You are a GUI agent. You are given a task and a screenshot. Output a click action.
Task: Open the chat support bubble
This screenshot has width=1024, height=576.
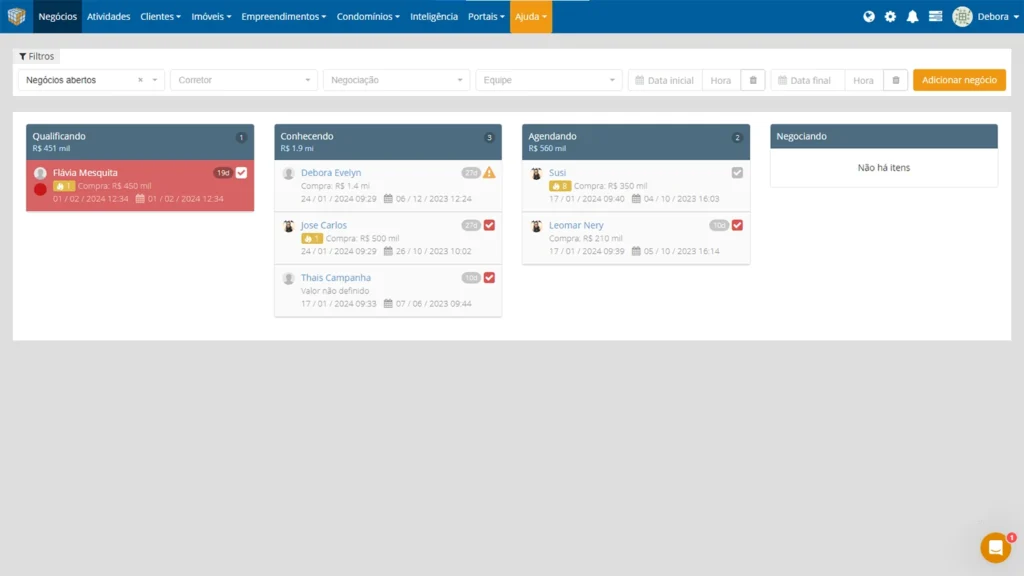click(995, 547)
